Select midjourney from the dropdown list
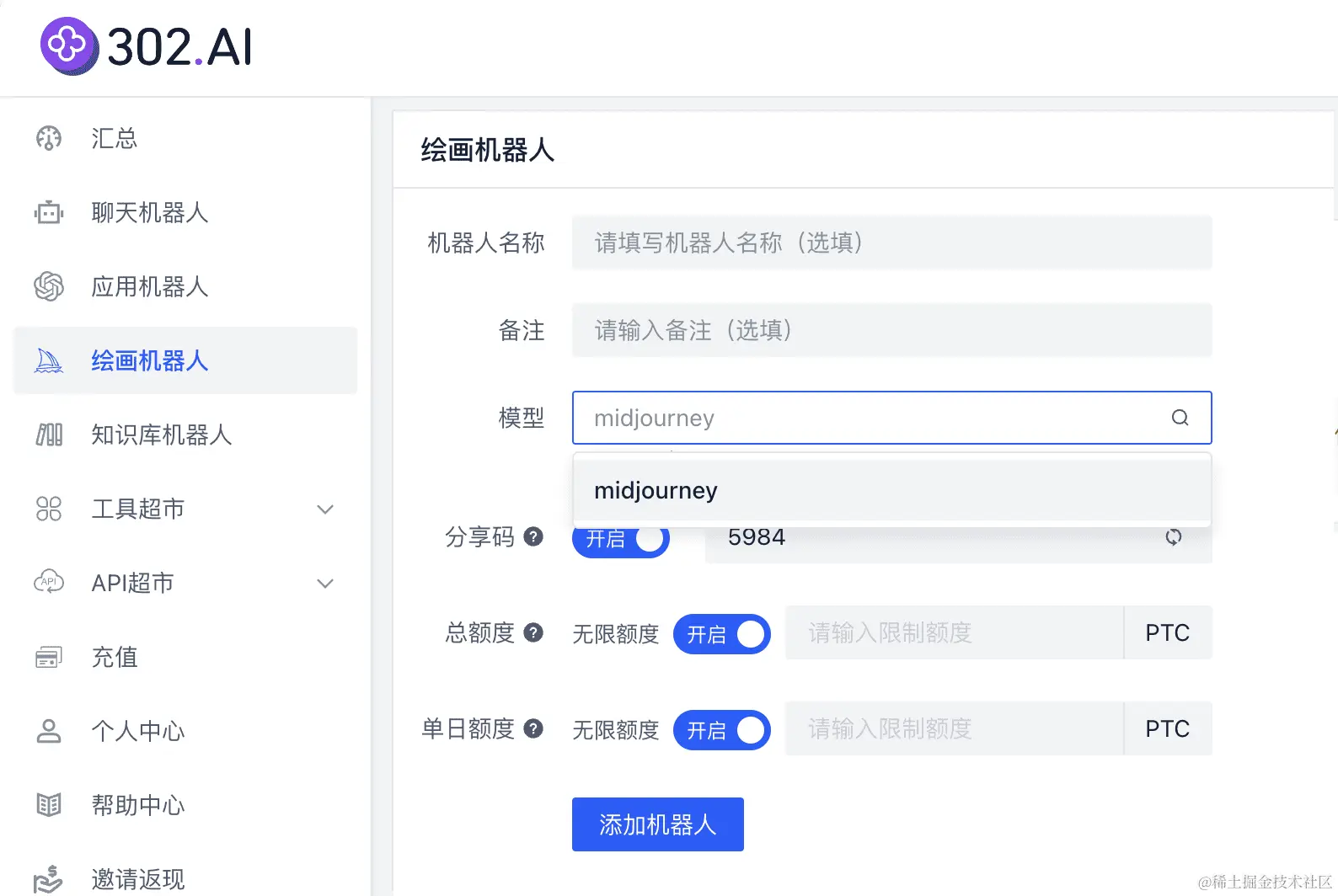This screenshot has width=1338, height=896. (x=891, y=490)
